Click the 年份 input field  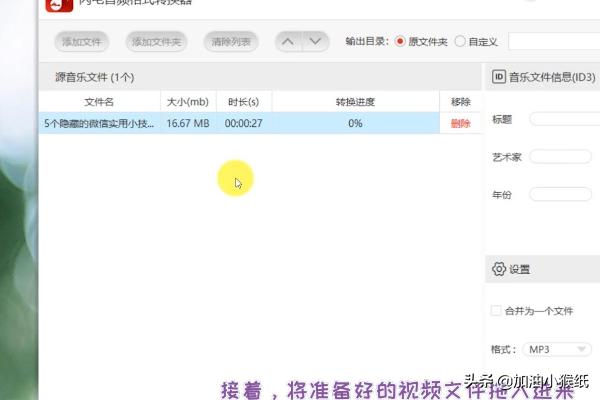[x=561, y=194]
